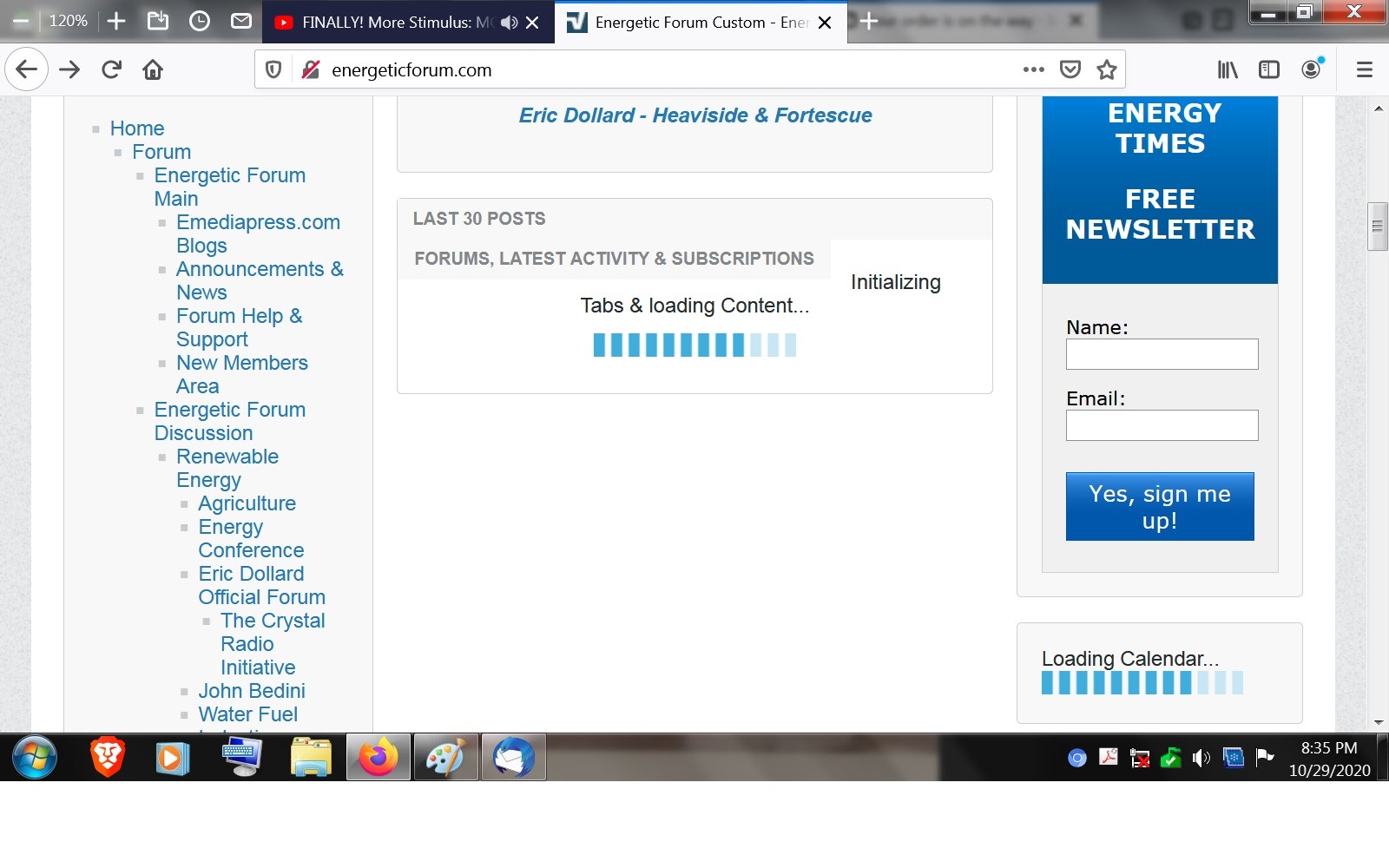Reload the current page

point(111,69)
